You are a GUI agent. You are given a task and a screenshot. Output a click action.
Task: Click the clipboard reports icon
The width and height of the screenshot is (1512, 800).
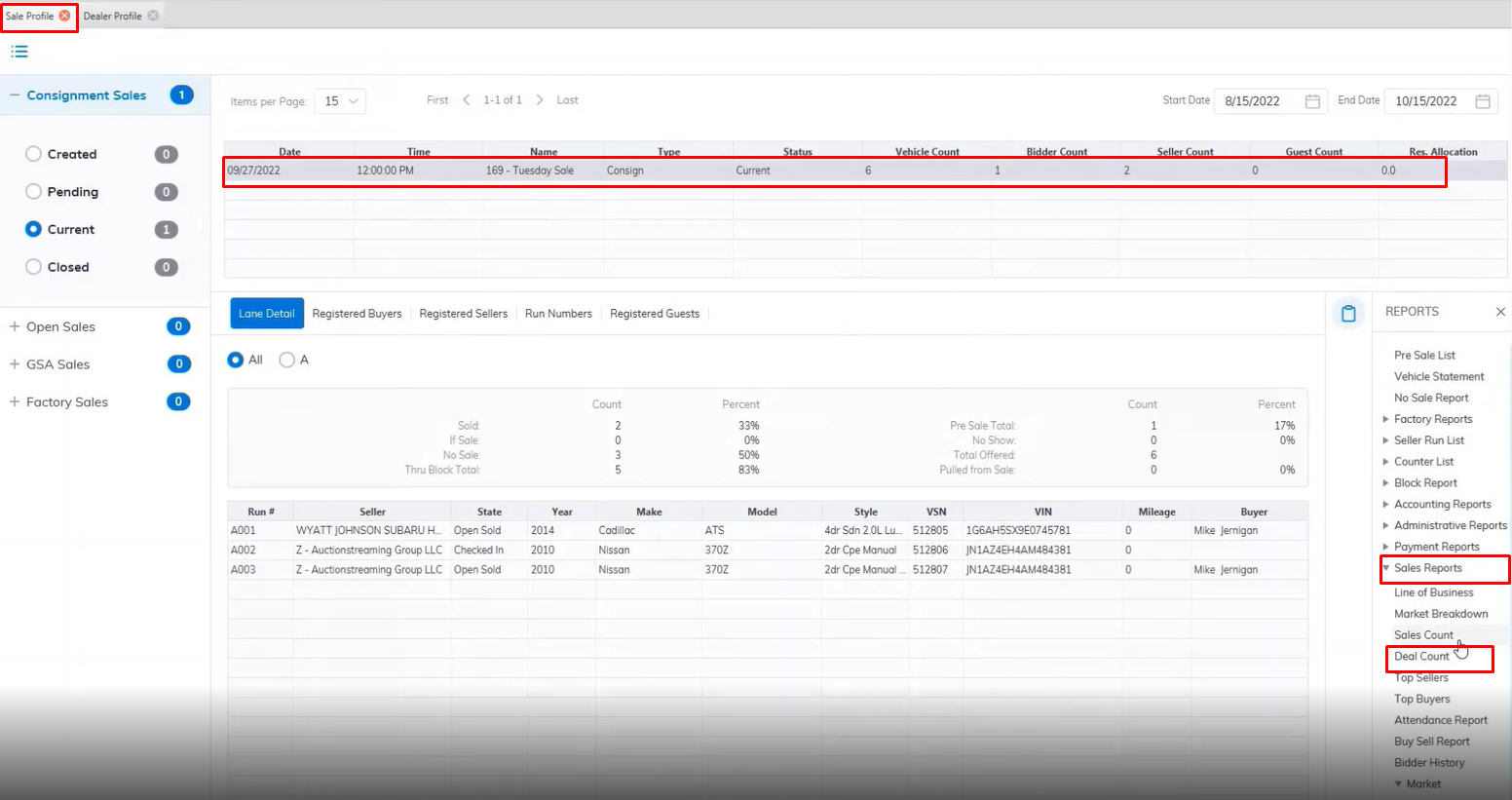point(1348,314)
